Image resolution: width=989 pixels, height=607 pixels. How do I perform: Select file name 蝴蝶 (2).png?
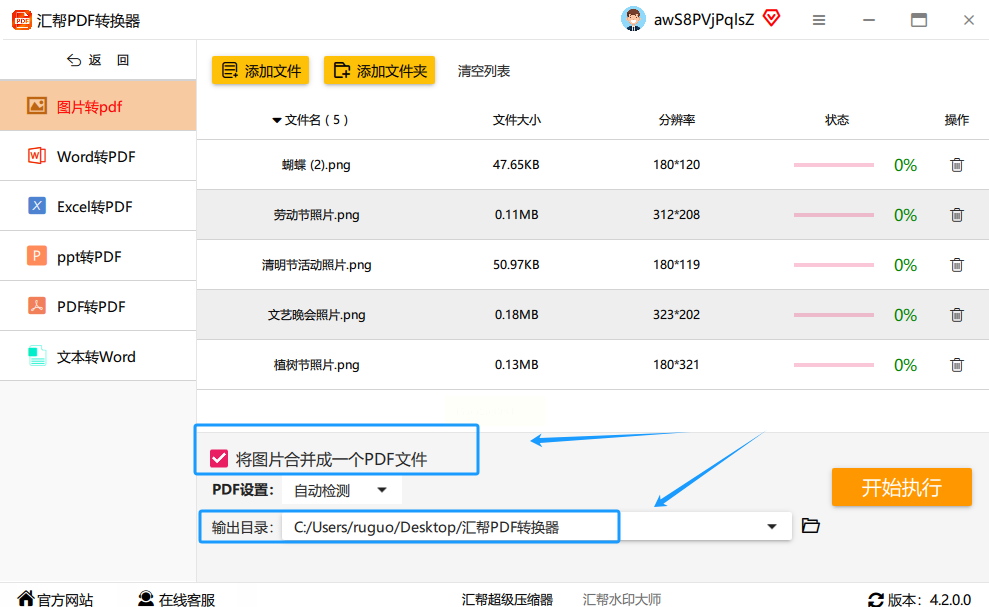tap(316, 165)
